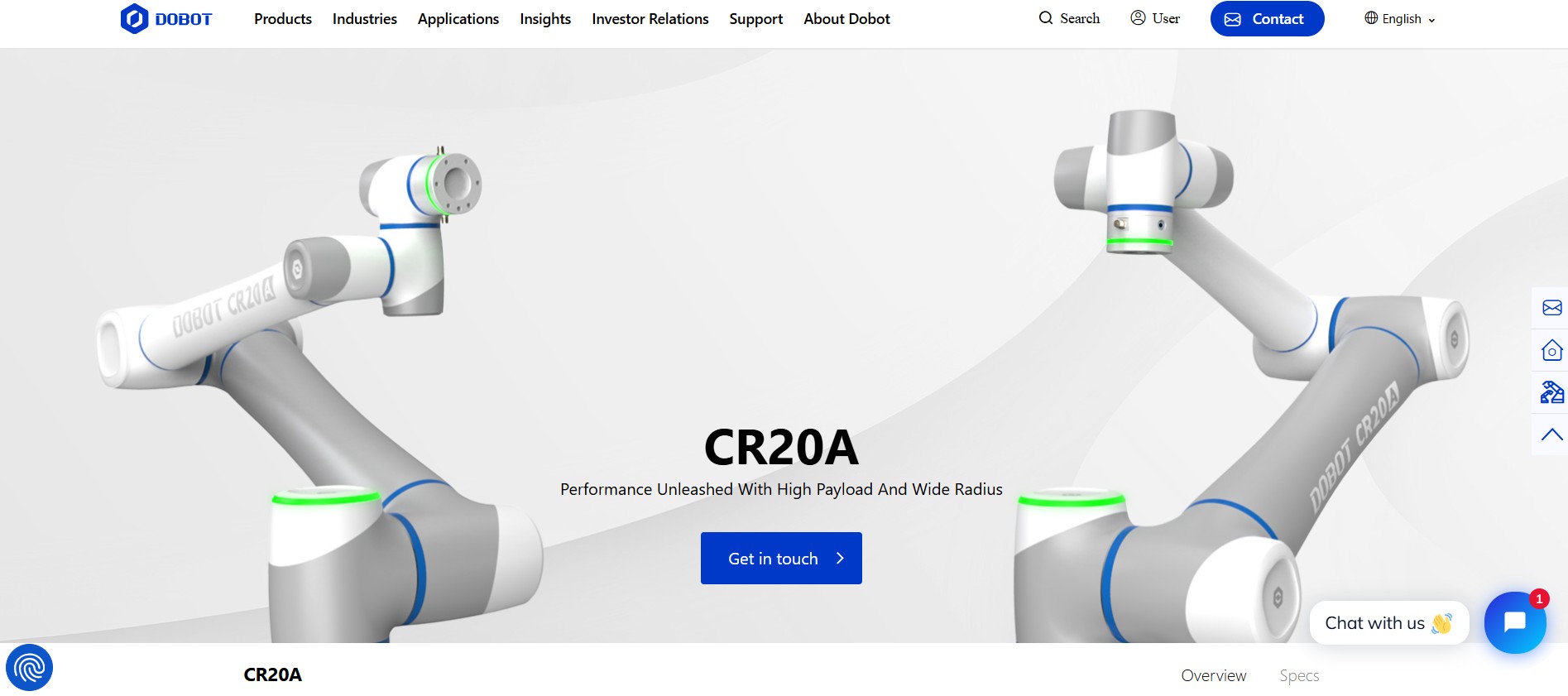Click the back-to-top arrow icon

tap(1551, 434)
